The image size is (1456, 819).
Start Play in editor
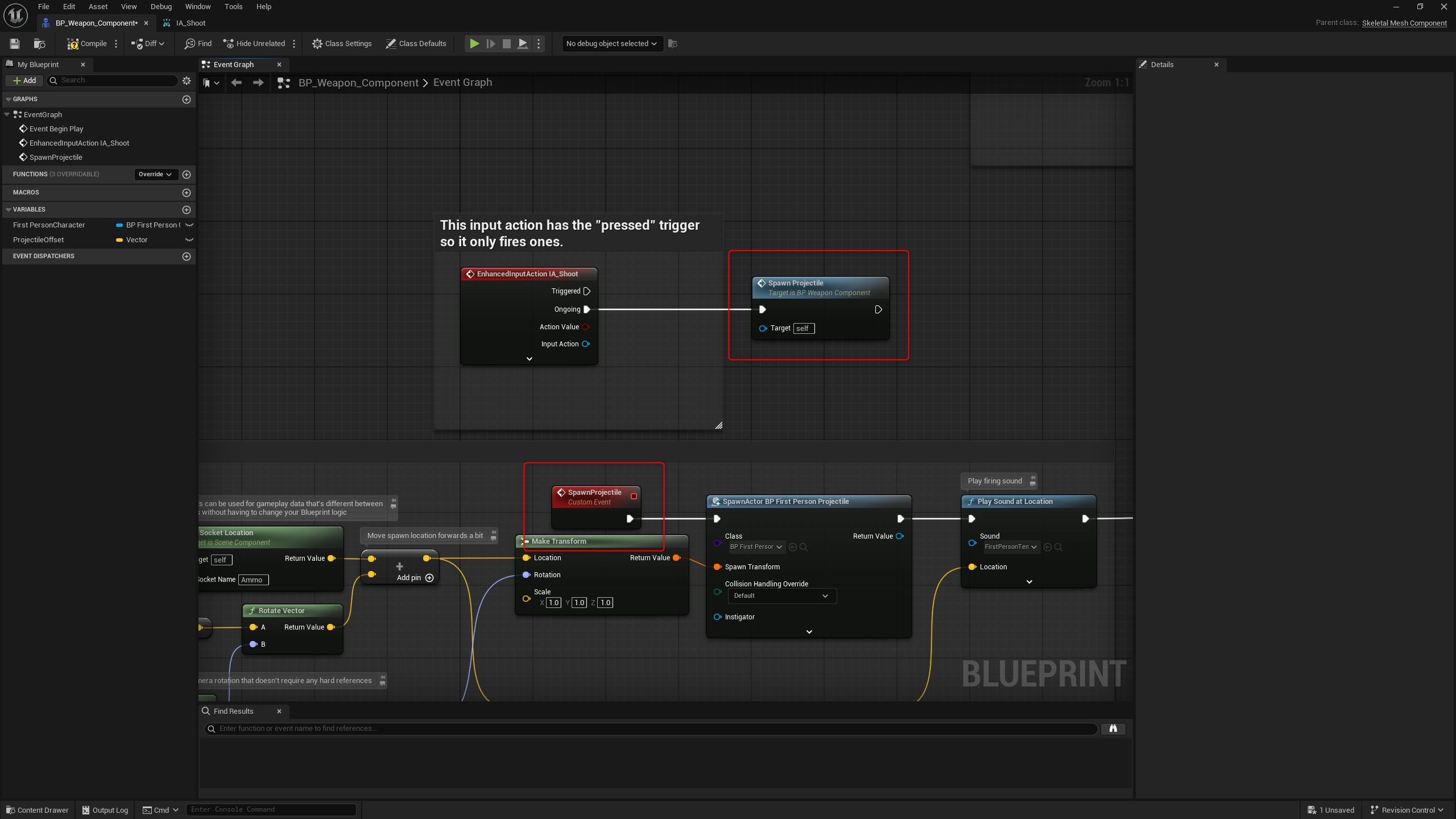pos(474,43)
